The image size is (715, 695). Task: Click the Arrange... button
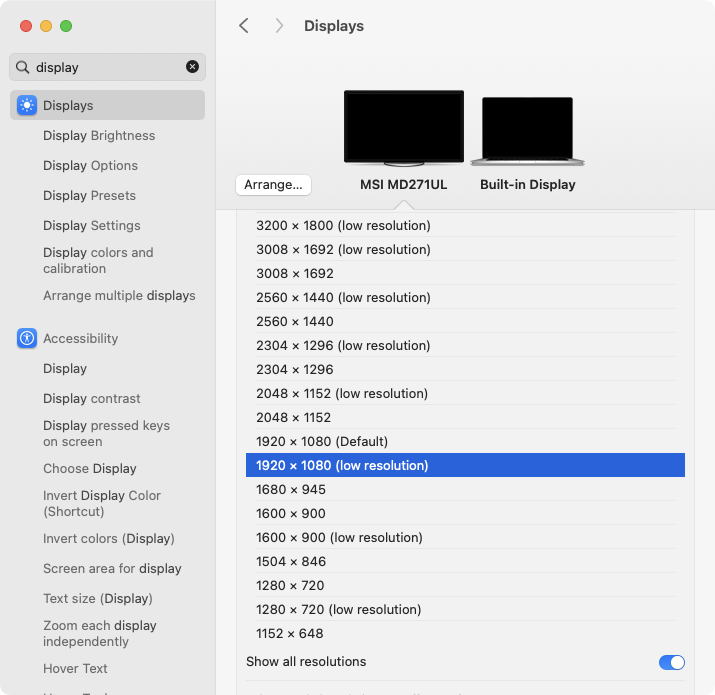tap(273, 185)
